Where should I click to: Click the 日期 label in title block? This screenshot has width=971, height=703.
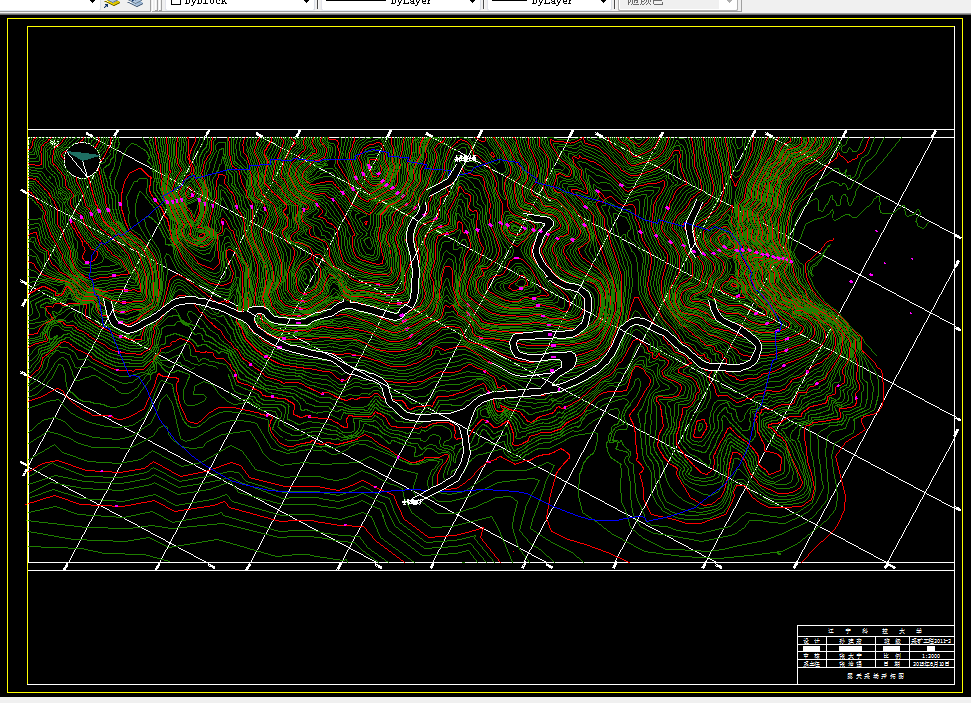click(892, 664)
